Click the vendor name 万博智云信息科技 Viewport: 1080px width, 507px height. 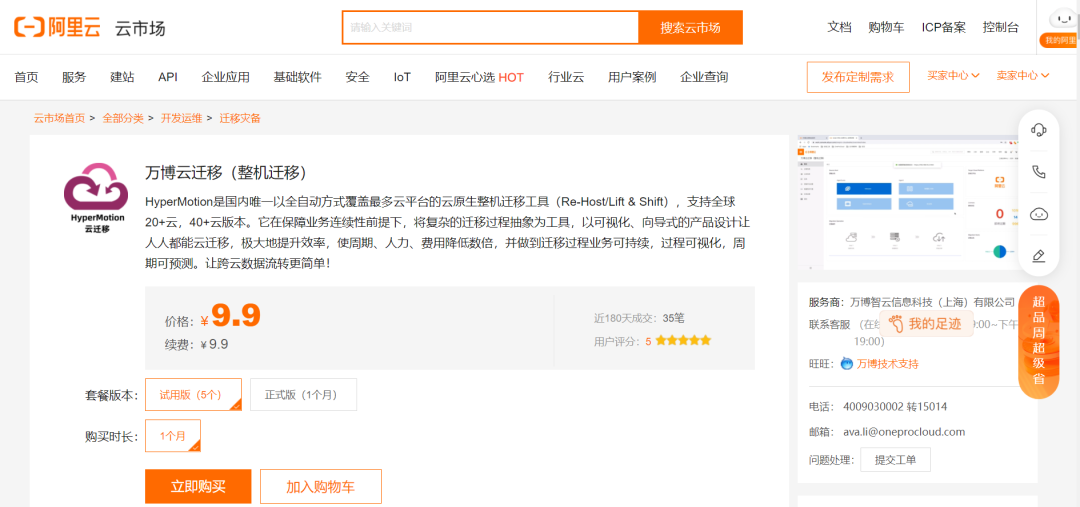pyautogui.click(x=933, y=302)
